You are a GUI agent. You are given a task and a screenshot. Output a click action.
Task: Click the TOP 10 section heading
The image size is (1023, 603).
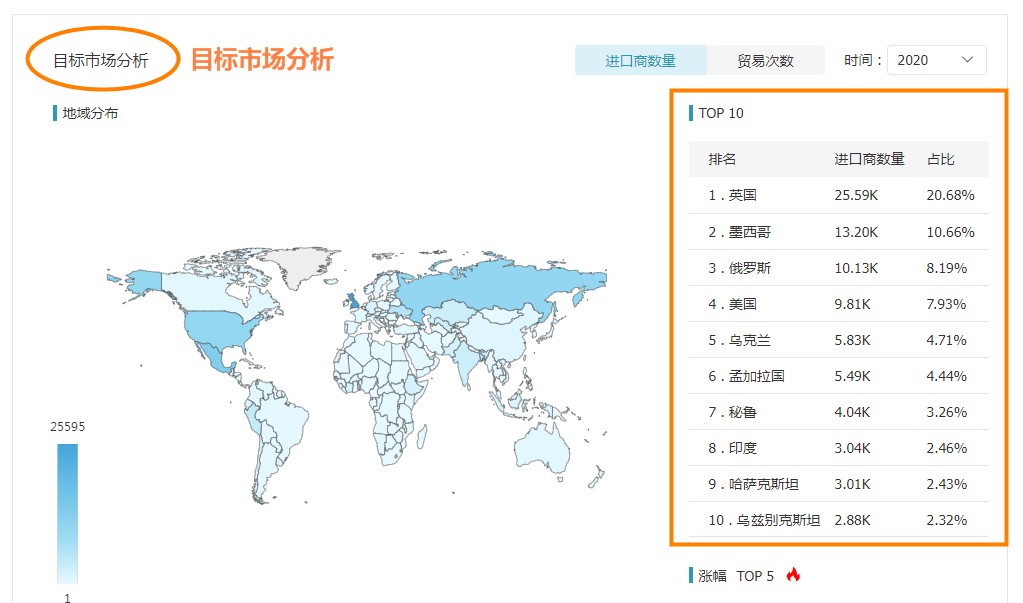[721, 113]
